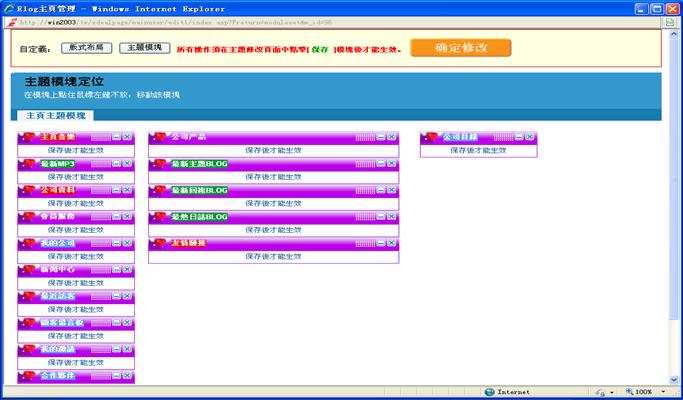The image size is (683, 400).
Task: Collapse the 最新回複BLOG module
Action: point(381,190)
